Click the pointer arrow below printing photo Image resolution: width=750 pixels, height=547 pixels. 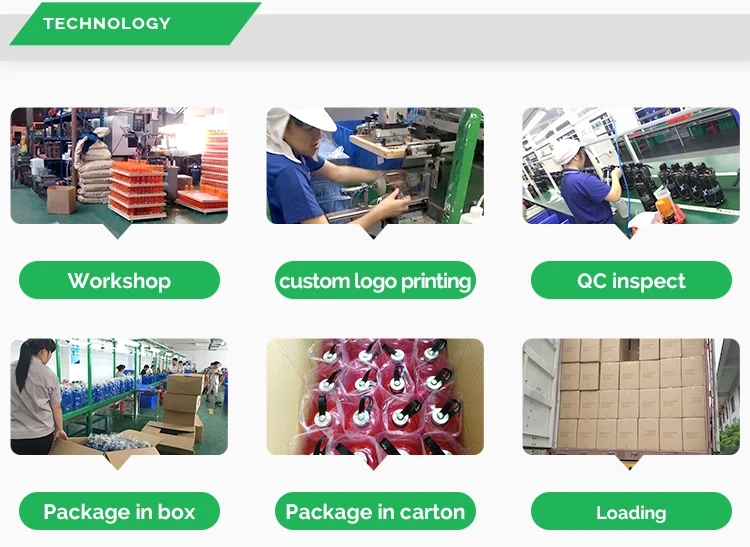pyautogui.click(x=374, y=231)
